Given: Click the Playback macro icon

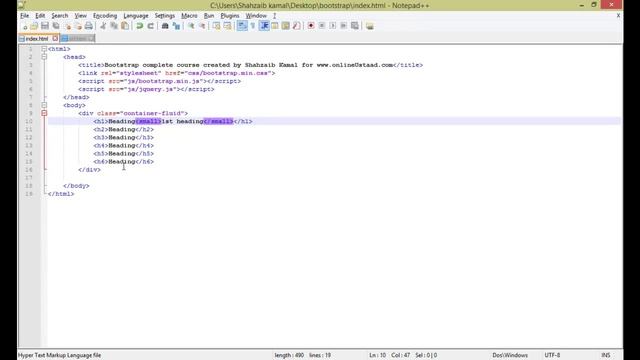Looking at the screenshot, I should click(333, 26).
